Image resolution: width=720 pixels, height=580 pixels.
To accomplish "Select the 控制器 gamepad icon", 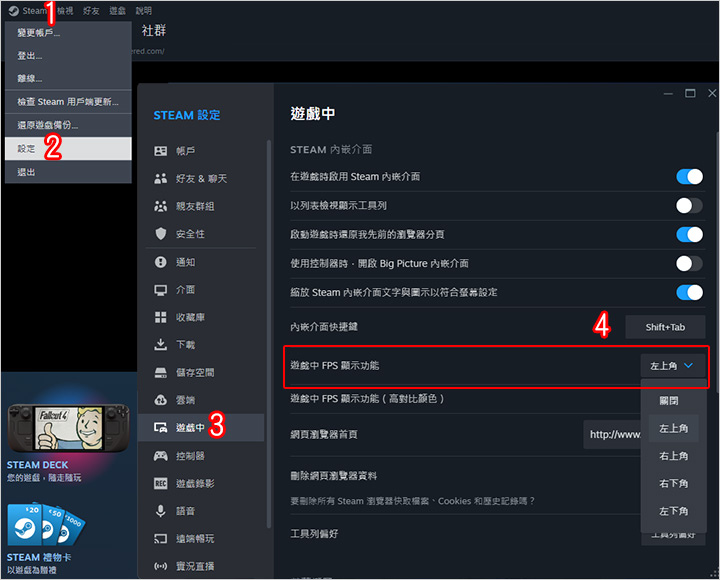I will point(161,456).
